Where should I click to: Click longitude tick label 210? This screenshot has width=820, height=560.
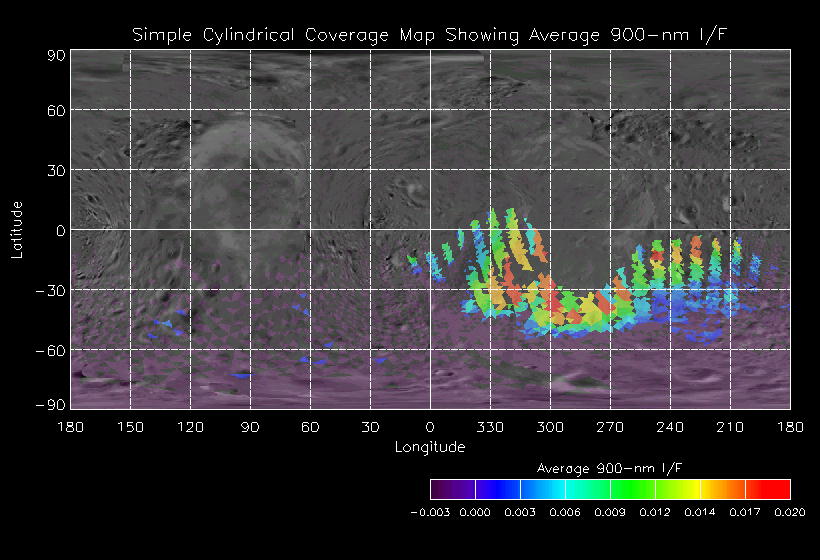click(730, 427)
